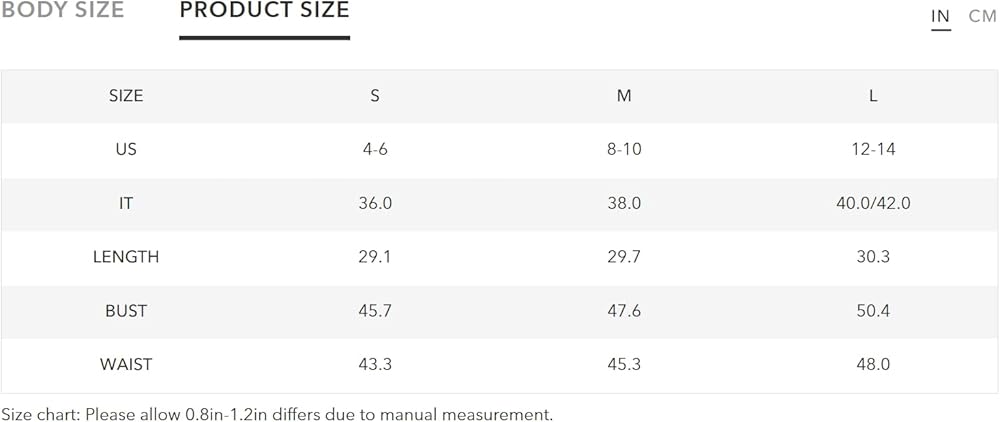
Task: Toggle measurement units to CM
Action: coord(982,16)
